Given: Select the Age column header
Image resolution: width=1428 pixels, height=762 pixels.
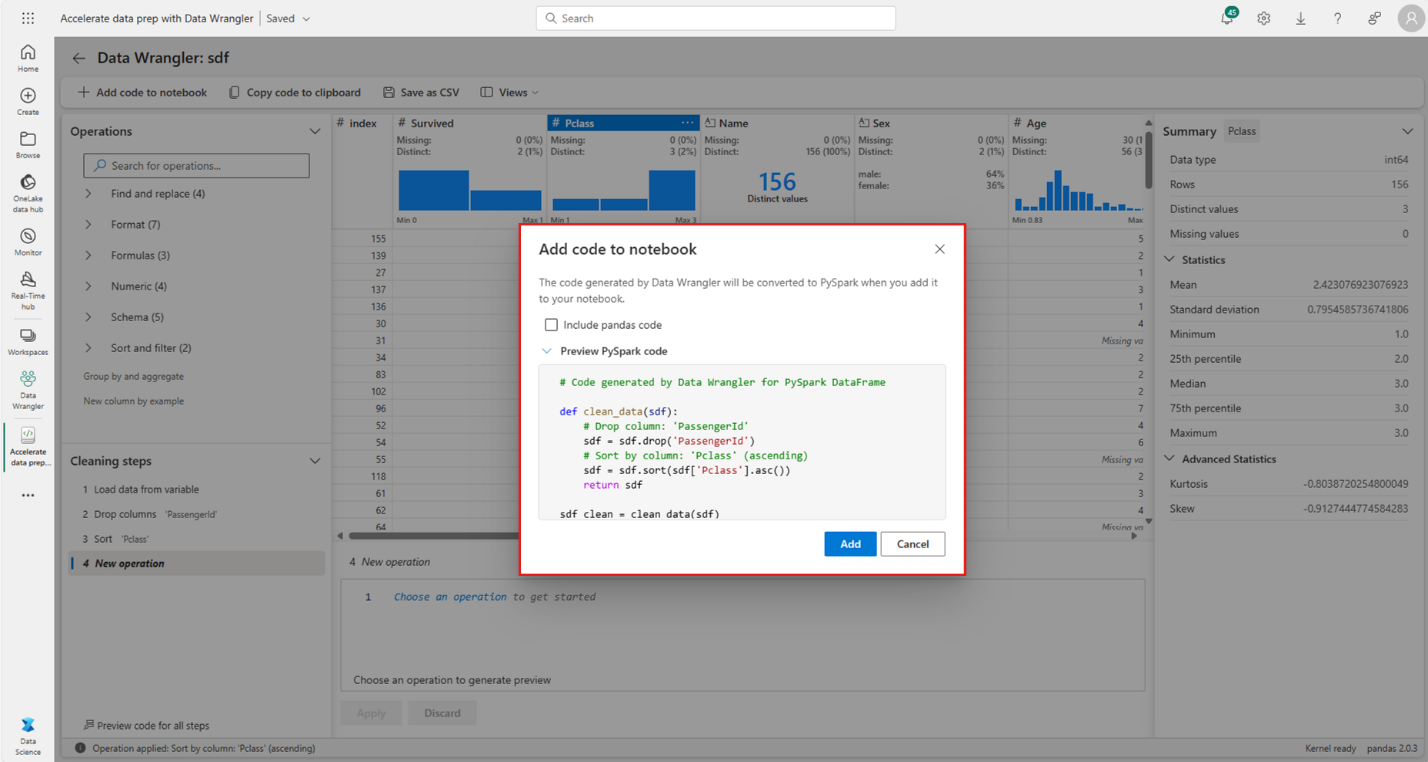Looking at the screenshot, I should pos(1076,123).
